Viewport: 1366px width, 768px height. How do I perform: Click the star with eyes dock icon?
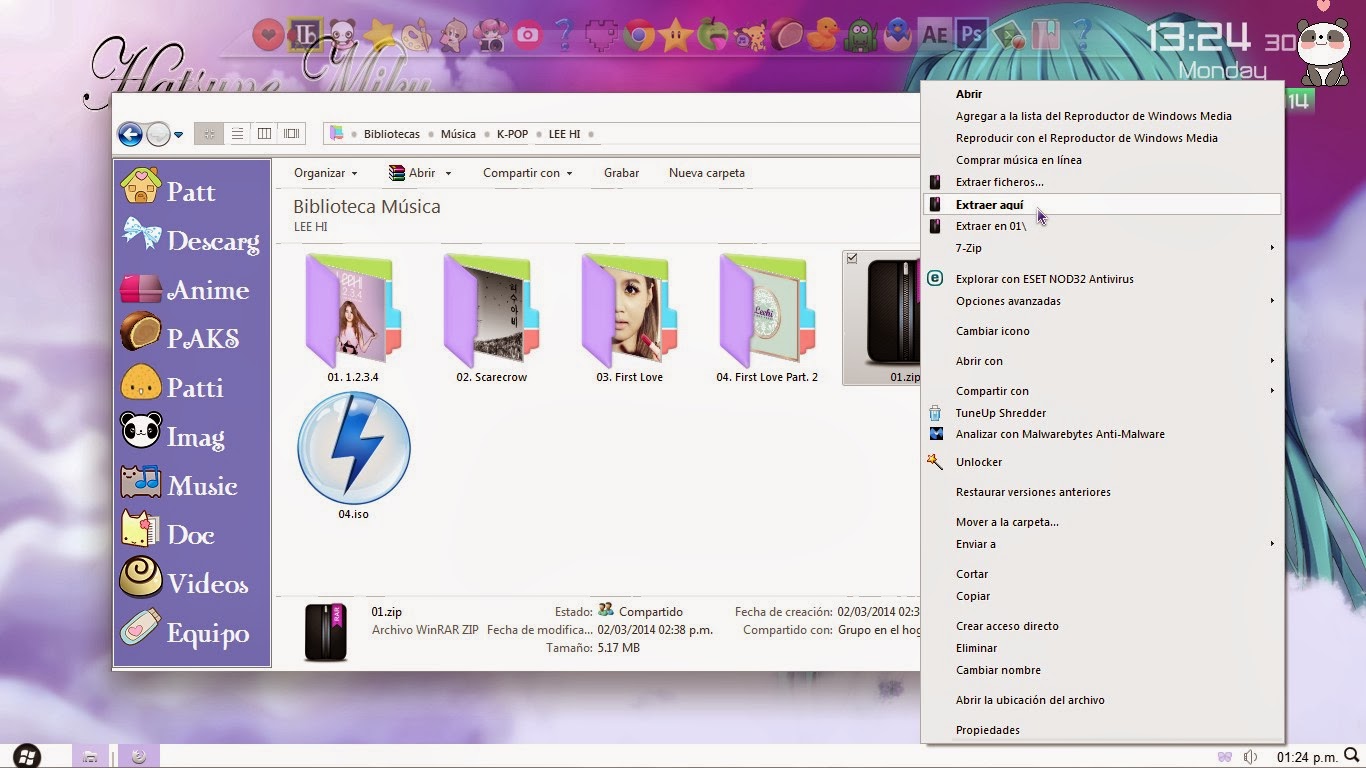point(676,36)
